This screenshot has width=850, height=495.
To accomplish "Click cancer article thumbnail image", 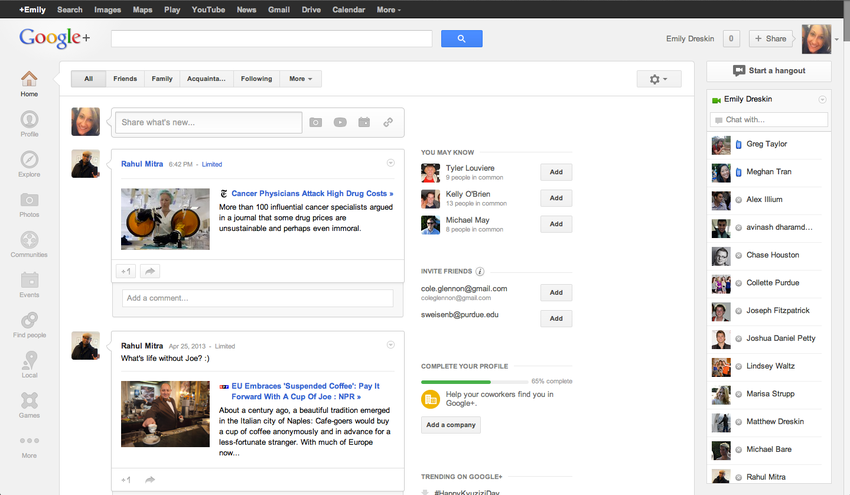I will 165,219.
